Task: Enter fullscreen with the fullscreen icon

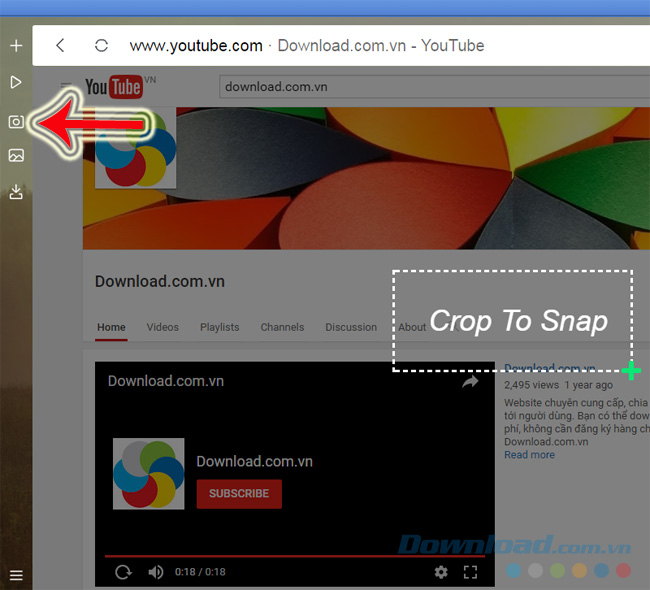Action: coord(470,572)
